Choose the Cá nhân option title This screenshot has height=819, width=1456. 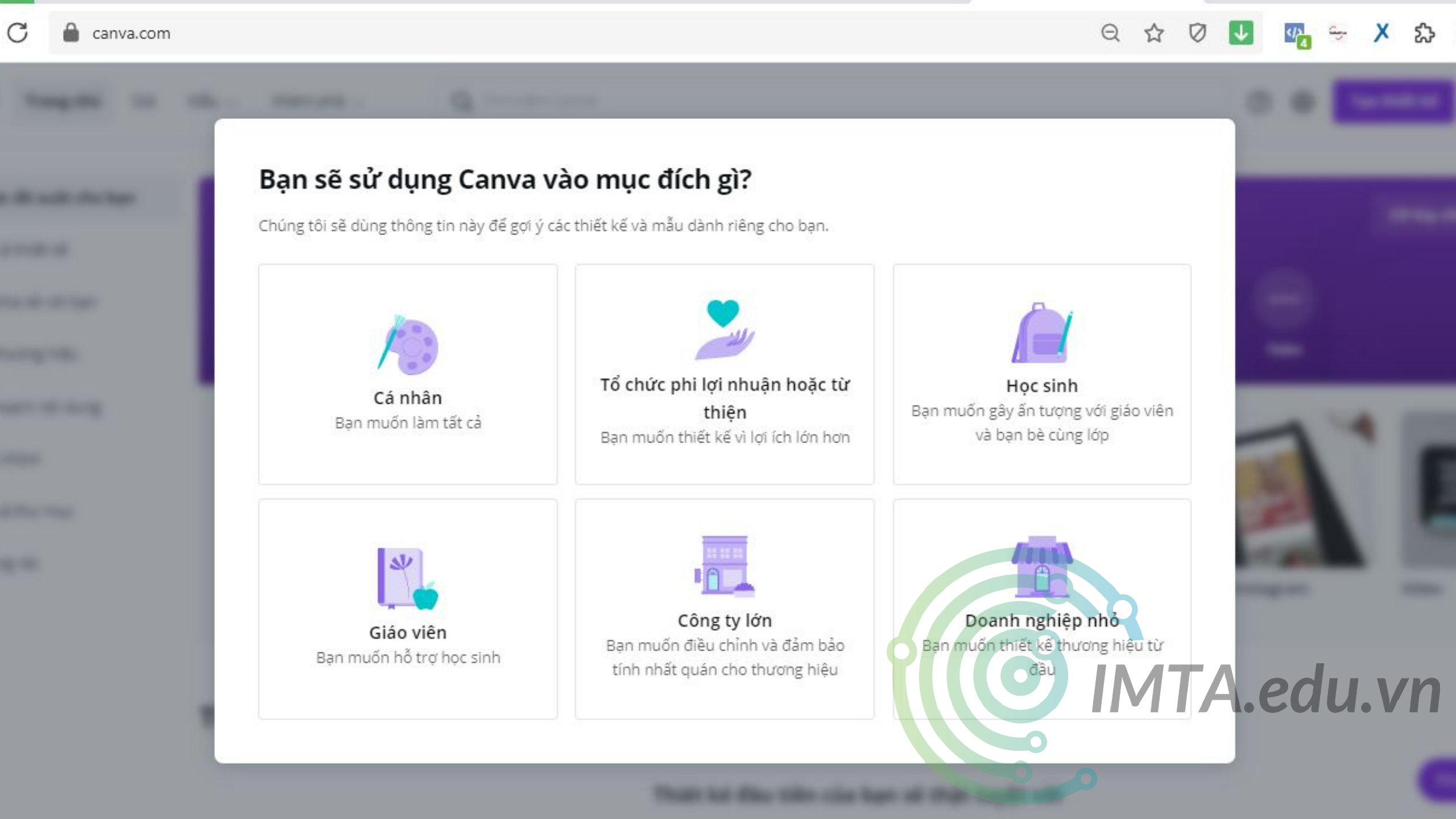pos(408,398)
